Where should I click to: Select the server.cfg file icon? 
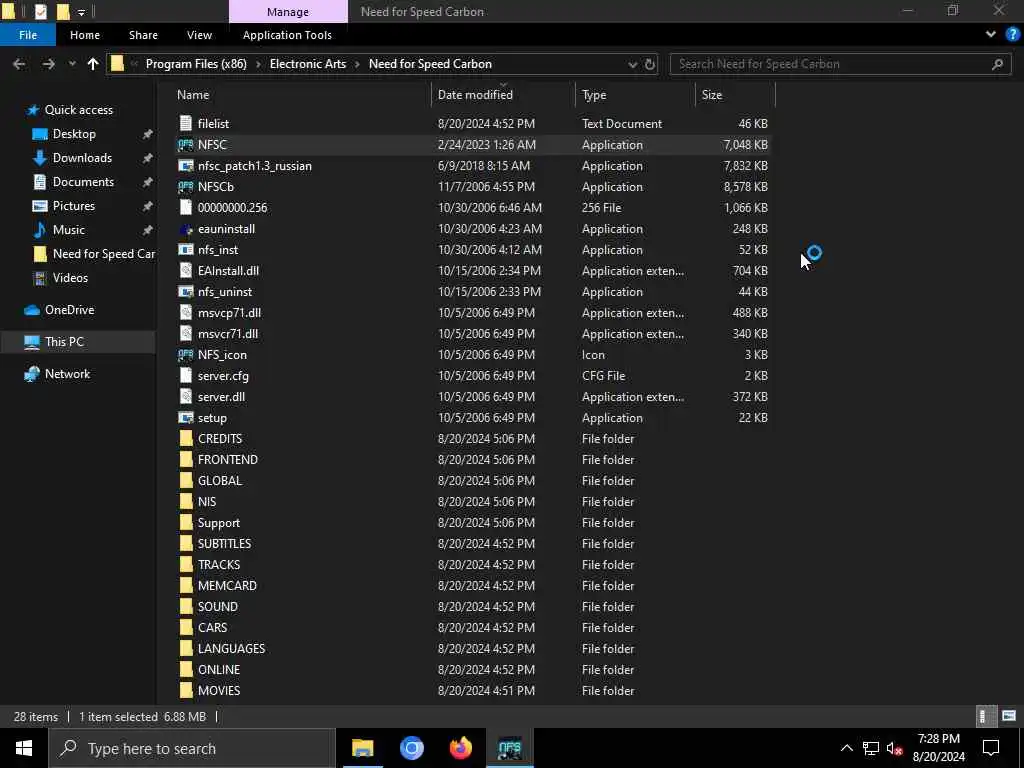185,376
